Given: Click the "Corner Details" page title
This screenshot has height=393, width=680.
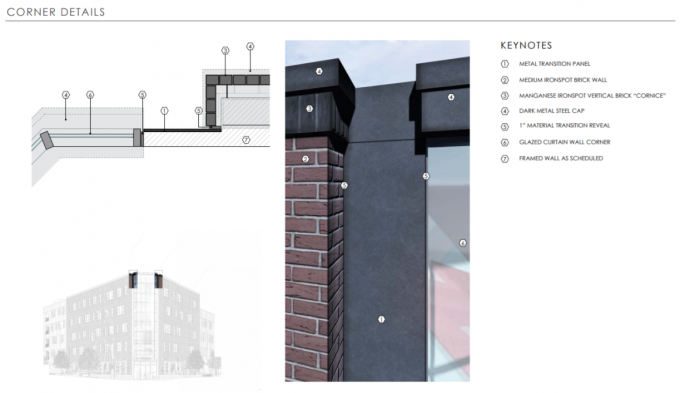Looking at the screenshot, I should 56,12.
